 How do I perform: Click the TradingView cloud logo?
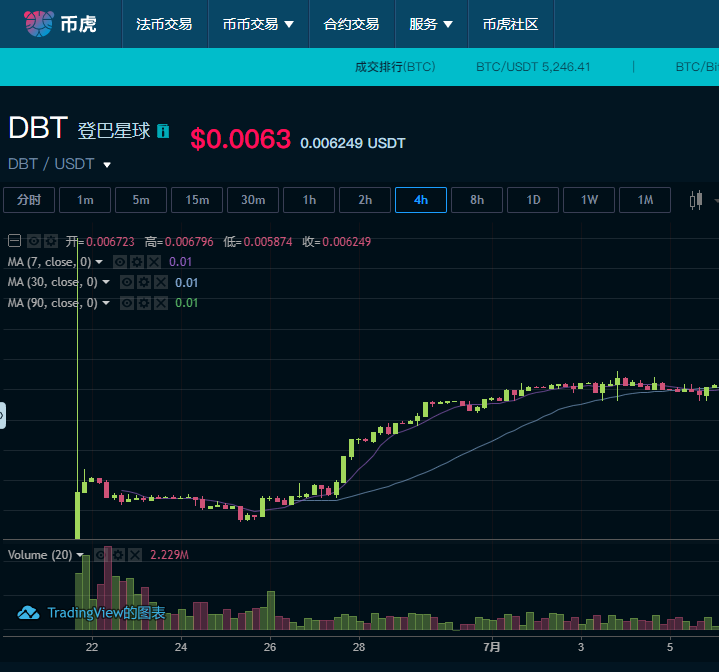[x=28, y=613]
